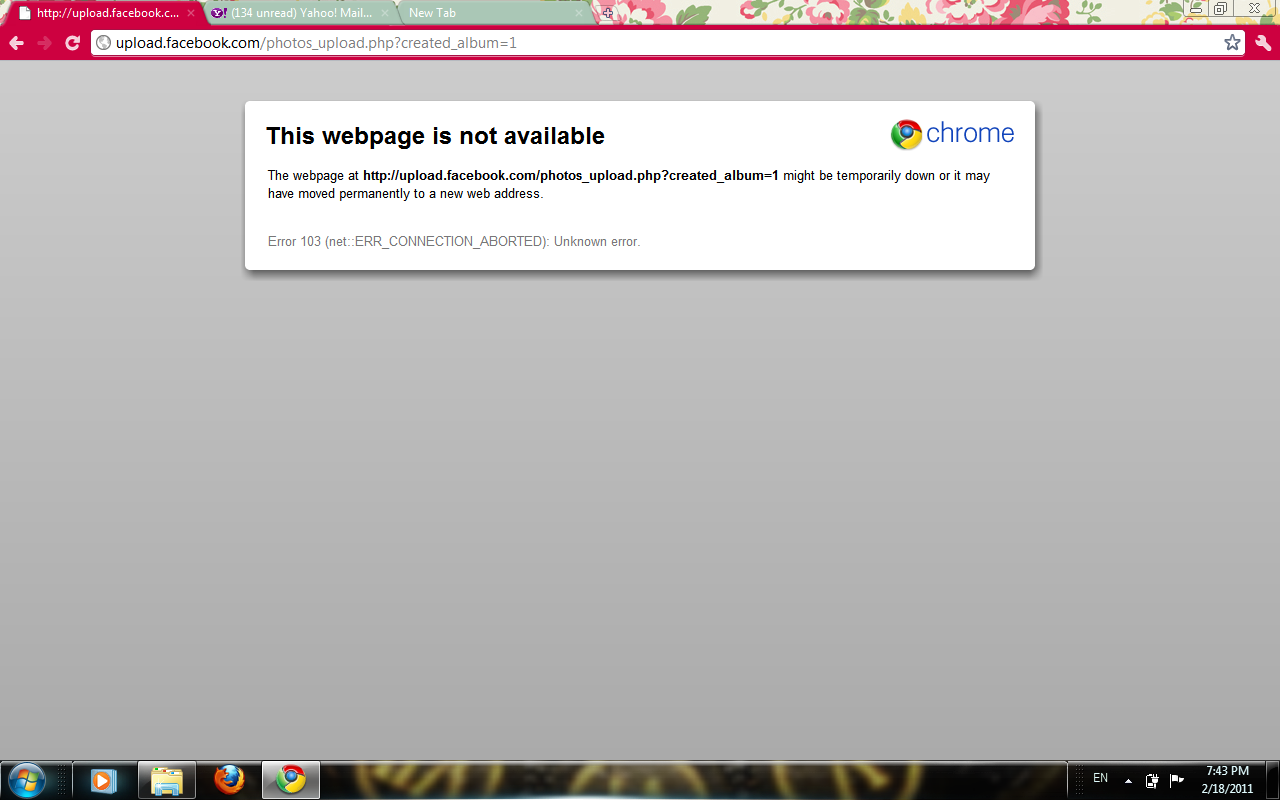The width and height of the screenshot is (1280, 800).
Task: Reload the current page
Action: (x=72, y=43)
